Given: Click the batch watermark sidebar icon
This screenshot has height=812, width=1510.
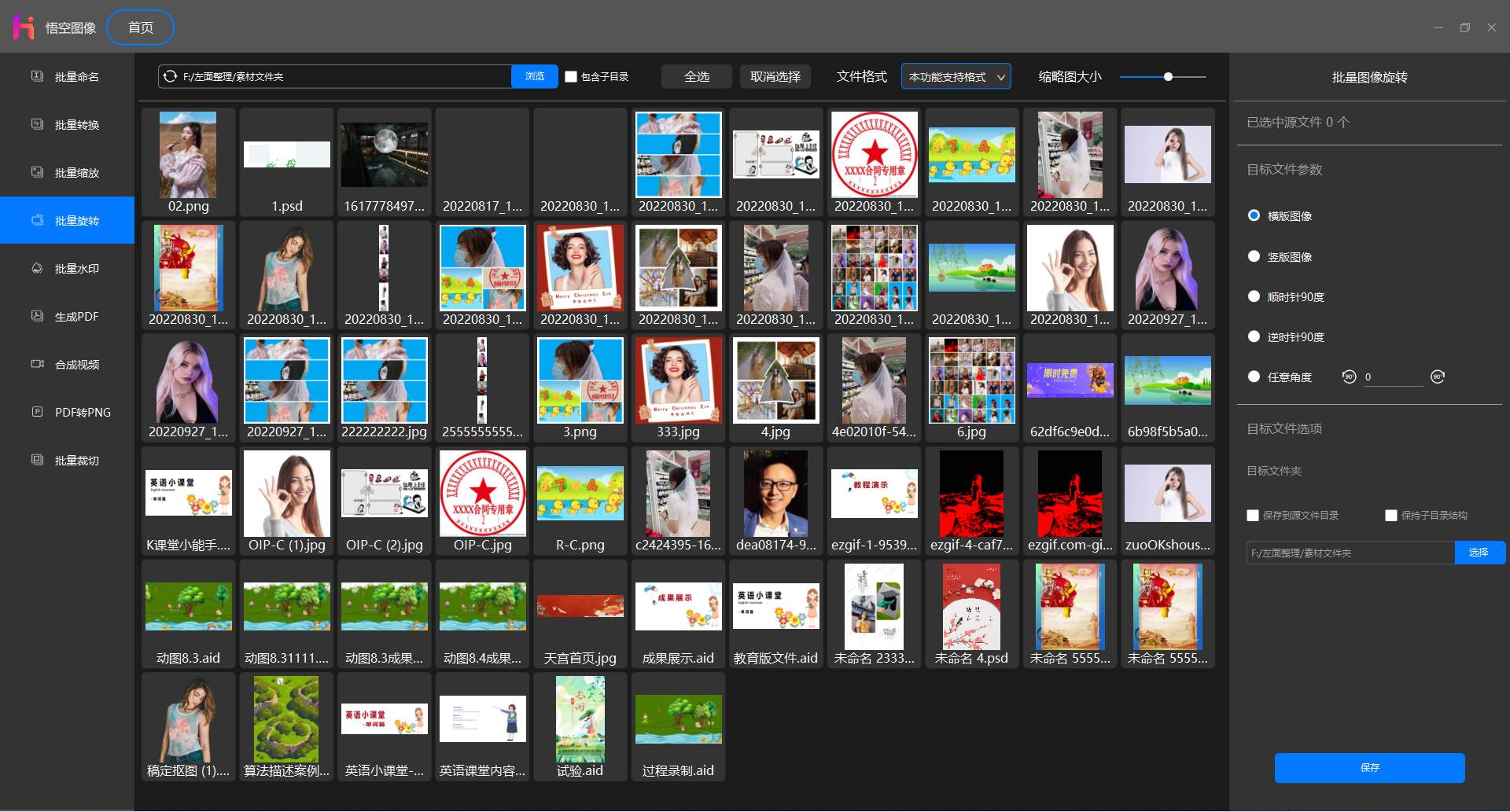Looking at the screenshot, I should tap(37, 268).
